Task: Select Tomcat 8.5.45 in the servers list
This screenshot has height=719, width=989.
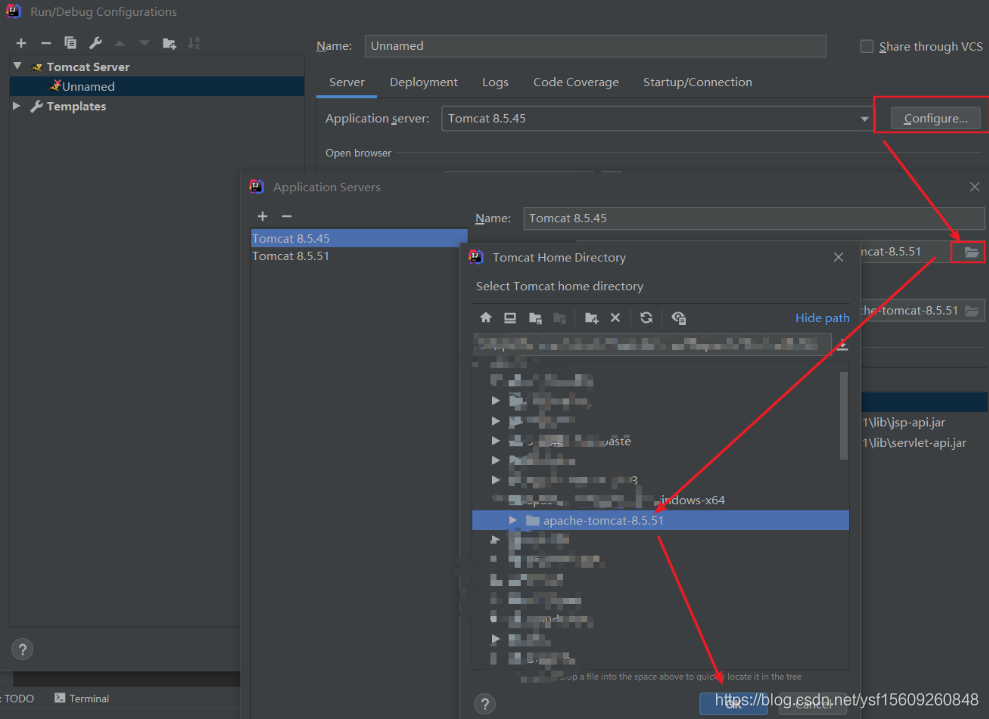Action: [x=359, y=238]
